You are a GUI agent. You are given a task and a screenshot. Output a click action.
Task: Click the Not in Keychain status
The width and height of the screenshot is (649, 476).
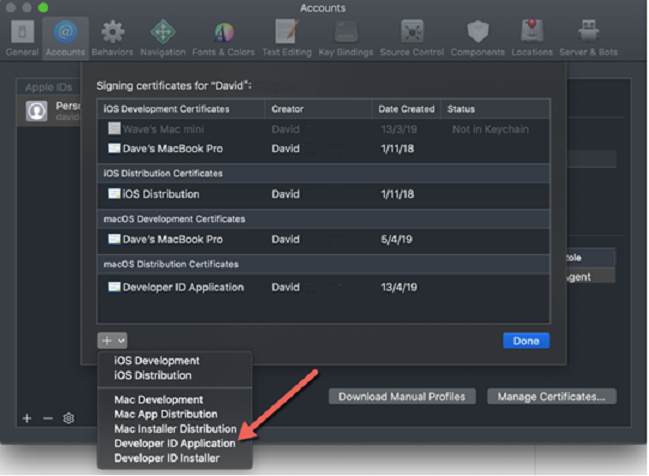490,129
